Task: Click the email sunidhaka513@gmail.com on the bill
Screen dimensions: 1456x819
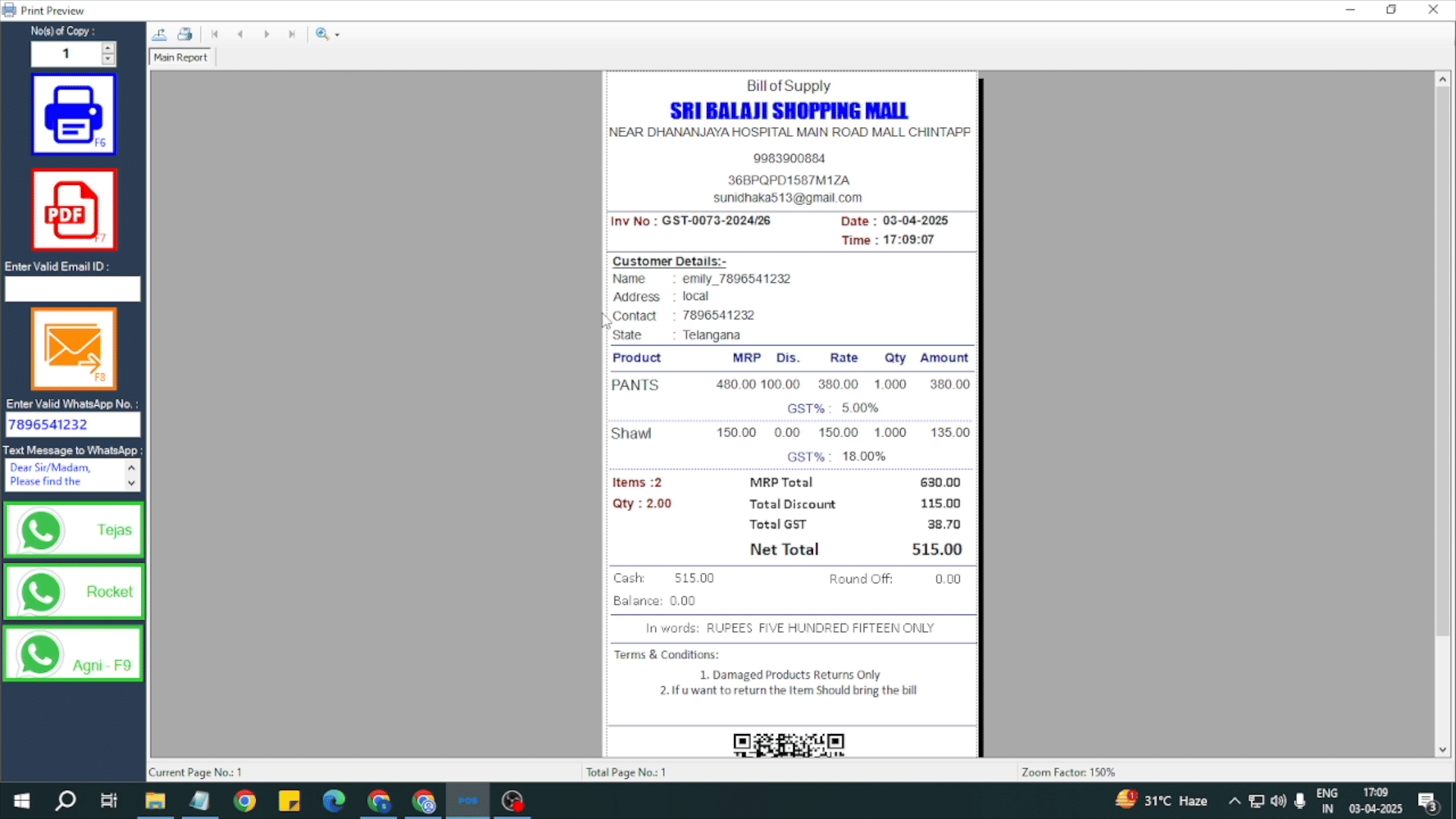Action: [787, 198]
